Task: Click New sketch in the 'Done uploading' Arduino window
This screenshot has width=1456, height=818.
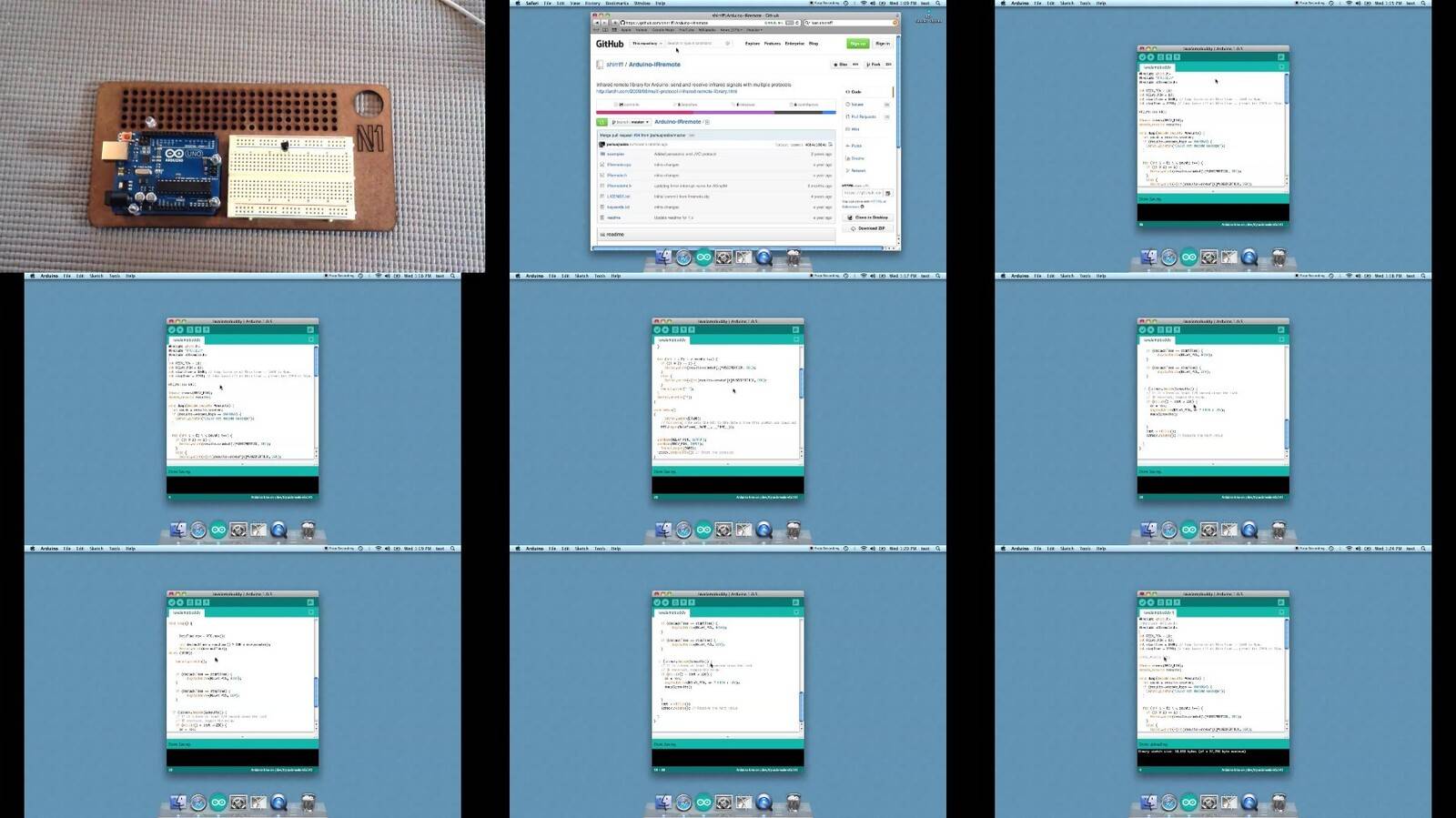Action: [1160, 602]
